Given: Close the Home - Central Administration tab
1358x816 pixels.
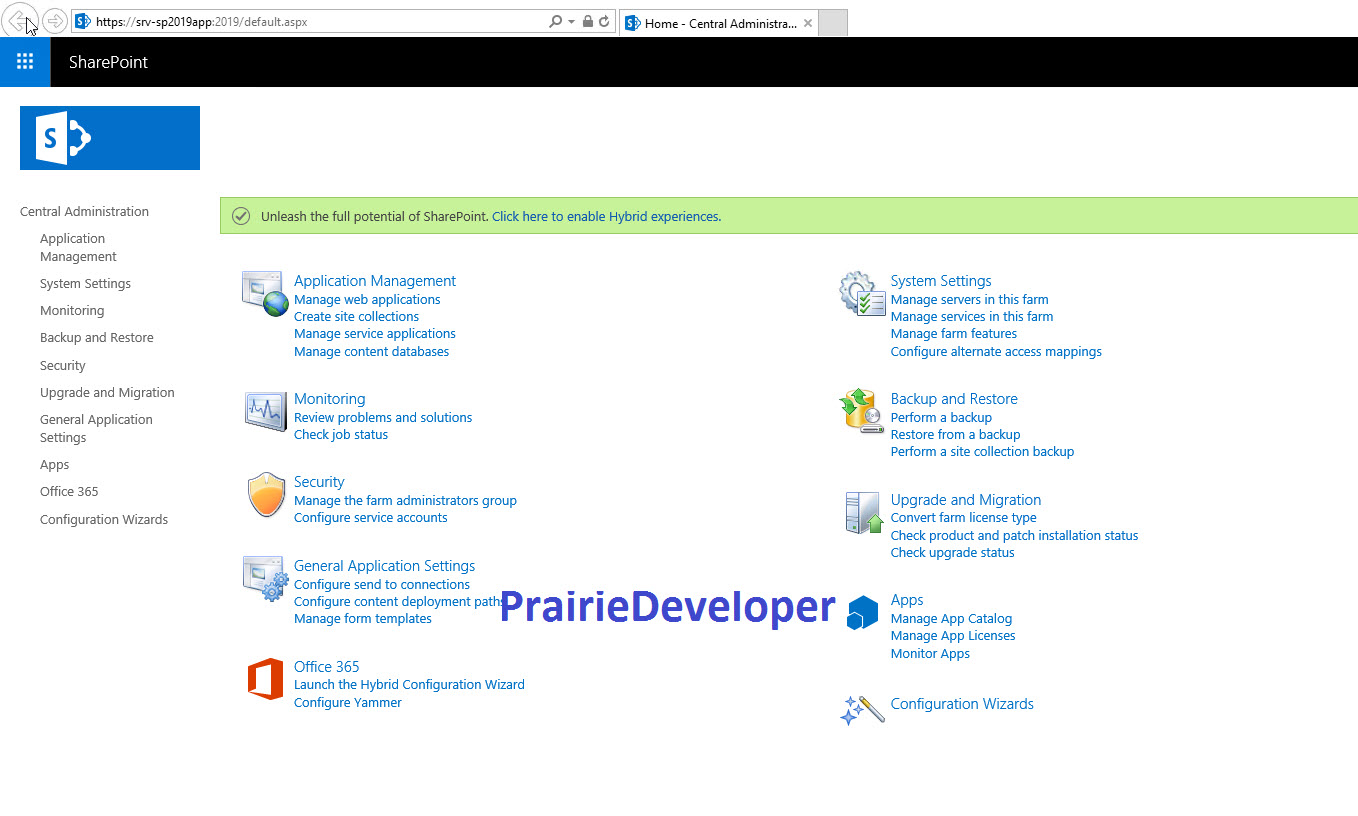Looking at the screenshot, I should click(x=808, y=23).
